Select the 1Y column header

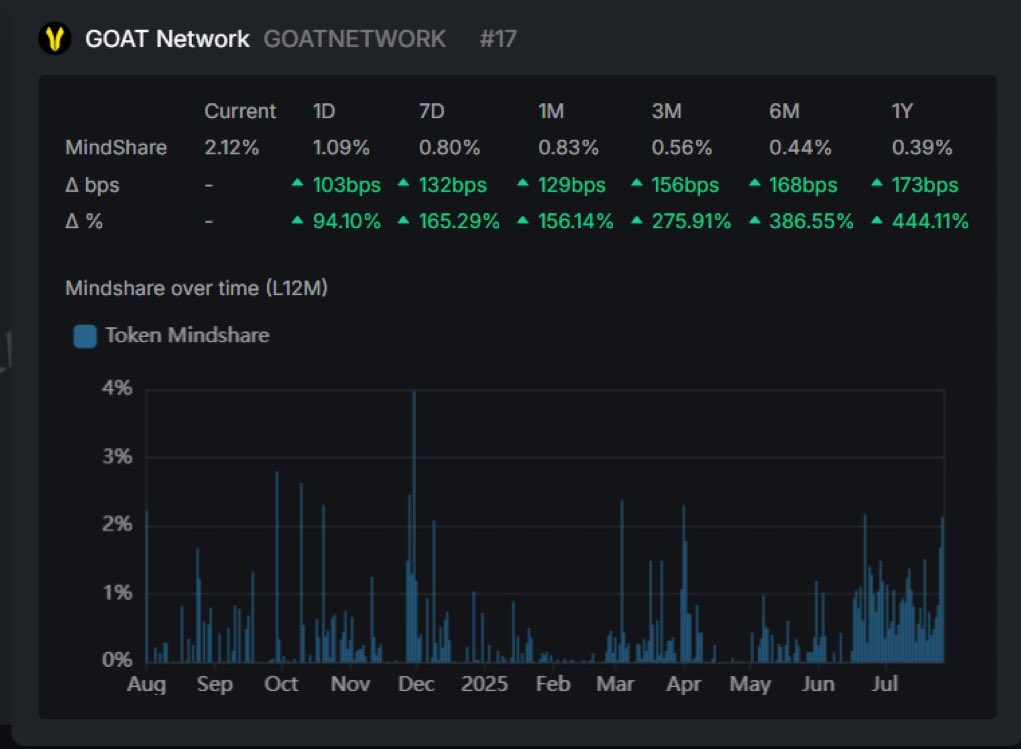(x=902, y=111)
